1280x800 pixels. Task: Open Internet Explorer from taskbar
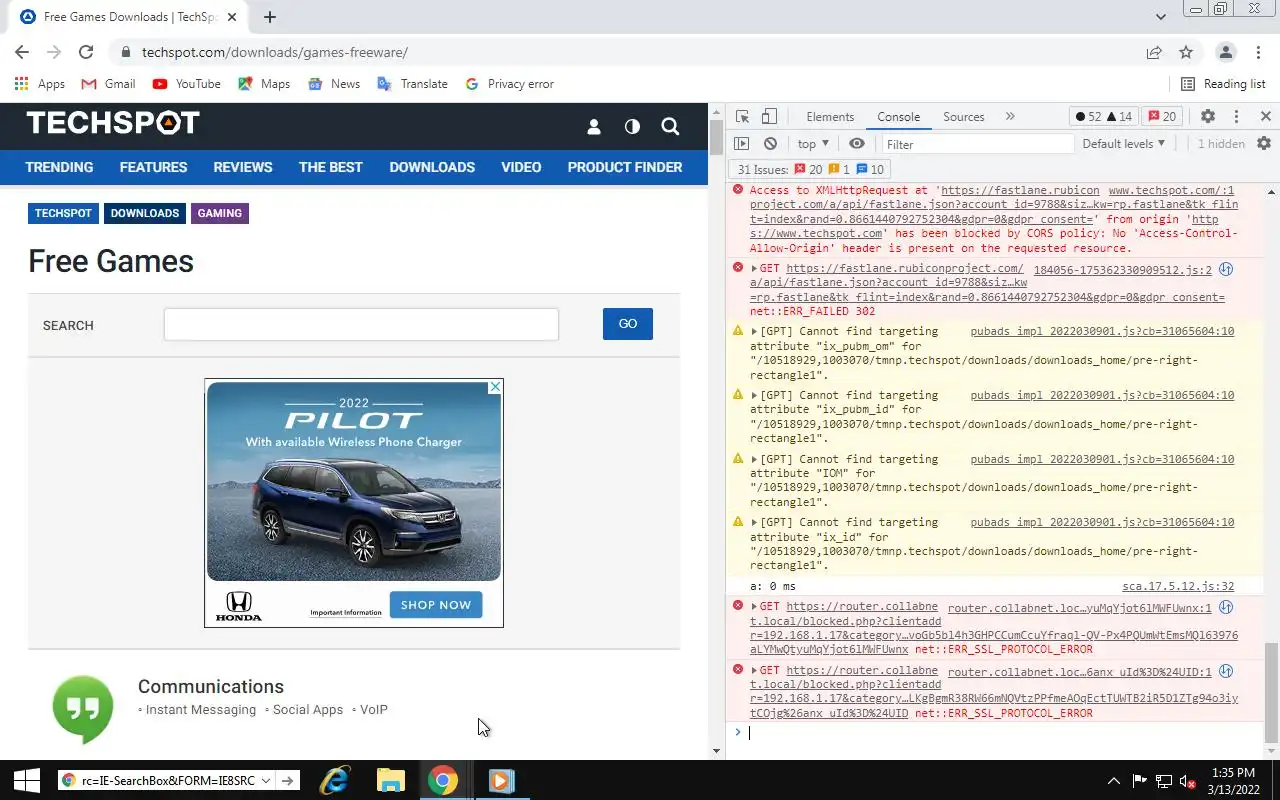tap(334, 780)
